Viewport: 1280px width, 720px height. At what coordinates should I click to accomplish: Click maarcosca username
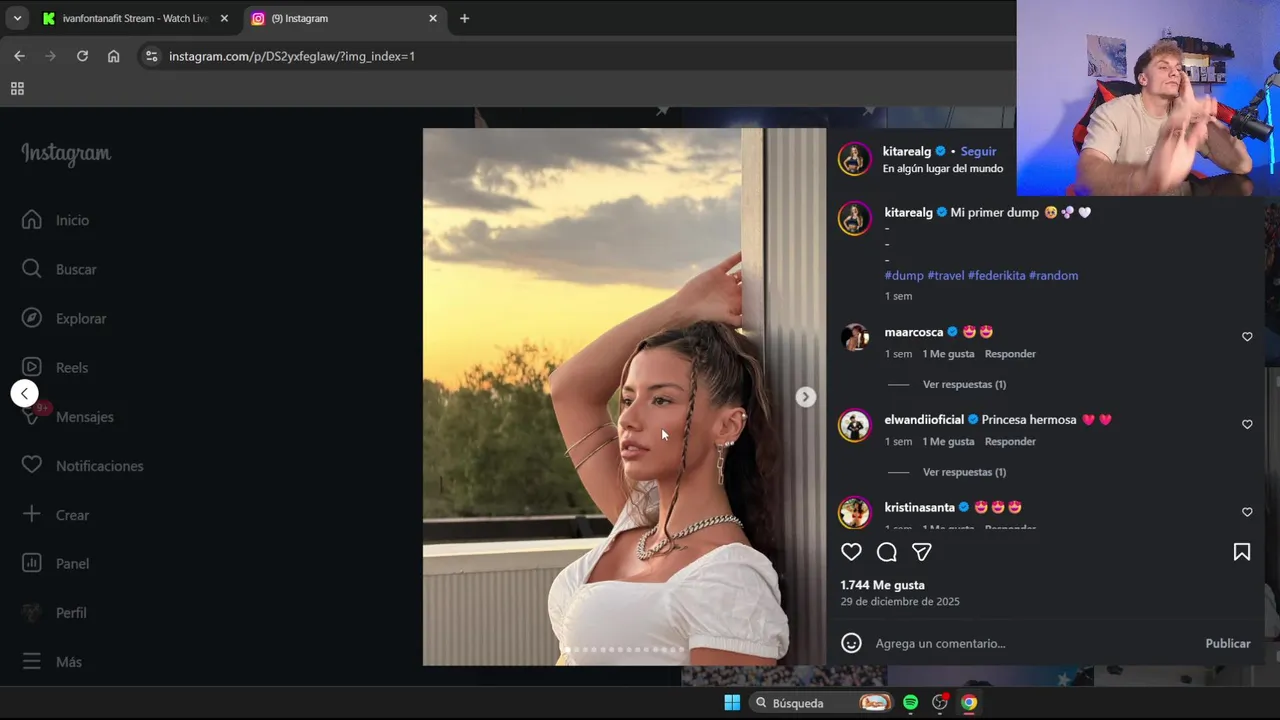pos(914,332)
